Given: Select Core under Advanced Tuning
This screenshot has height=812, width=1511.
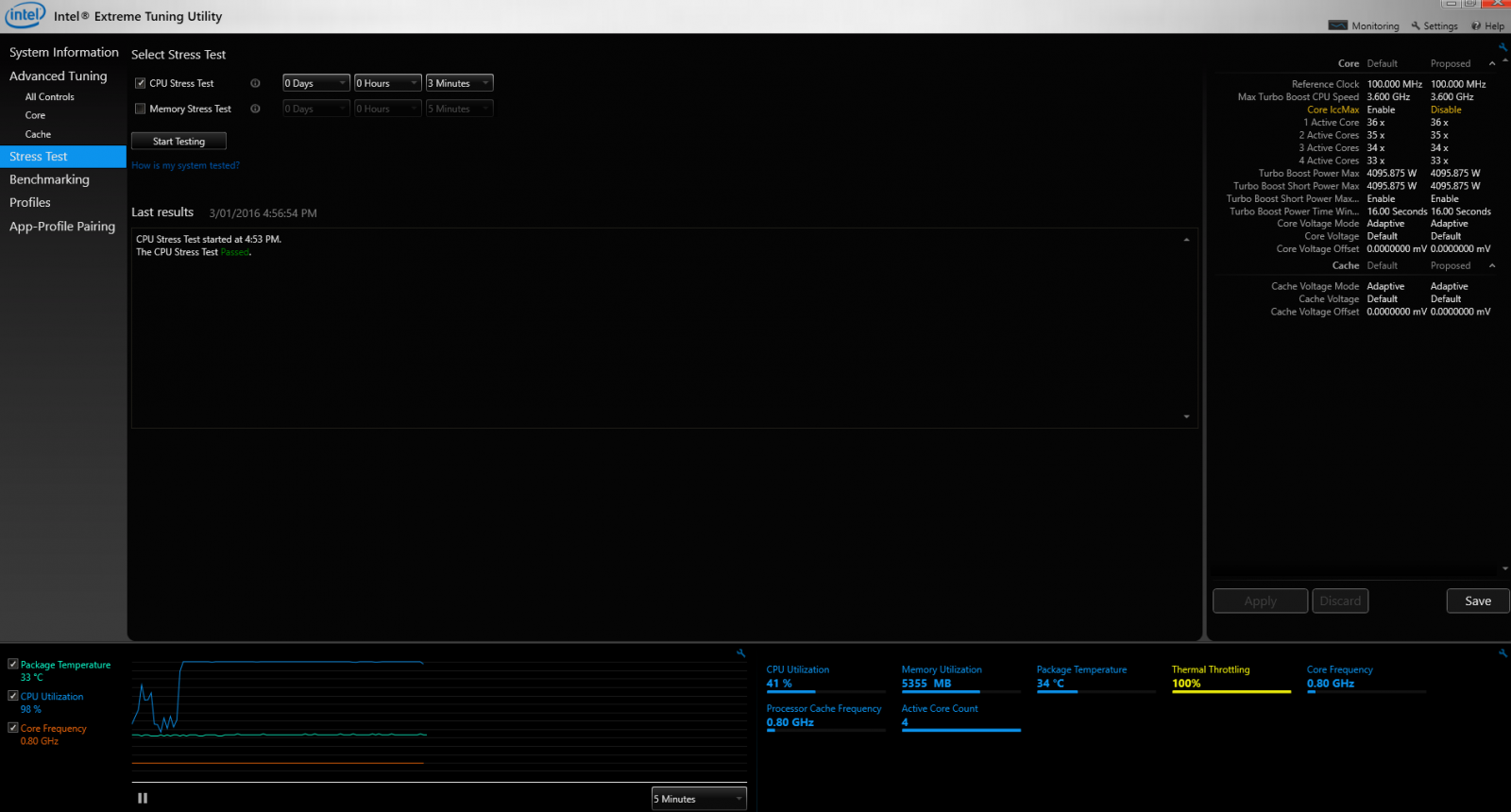Looking at the screenshot, I should 35,115.
